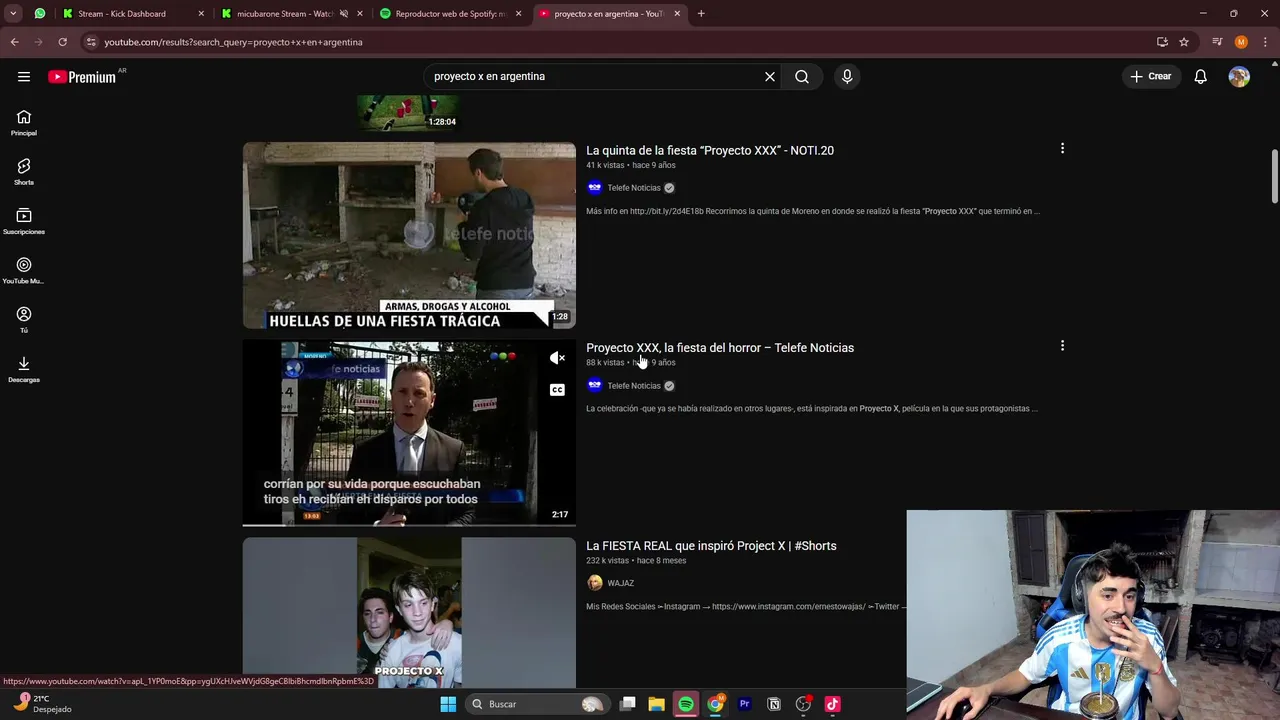The image size is (1280, 720).
Task: Open OBS Studio from the taskbar
Action: 803,704
